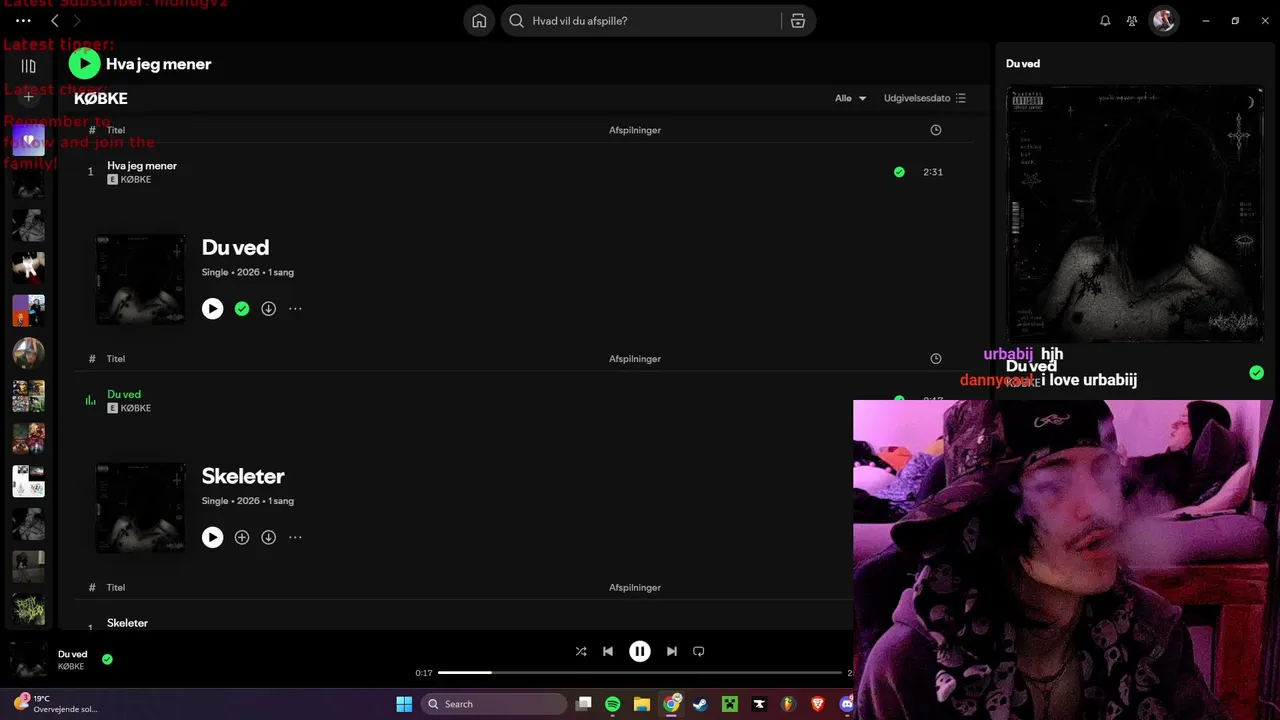1280x720 pixels.
Task: Play the Skeleter single
Action: [212, 538]
